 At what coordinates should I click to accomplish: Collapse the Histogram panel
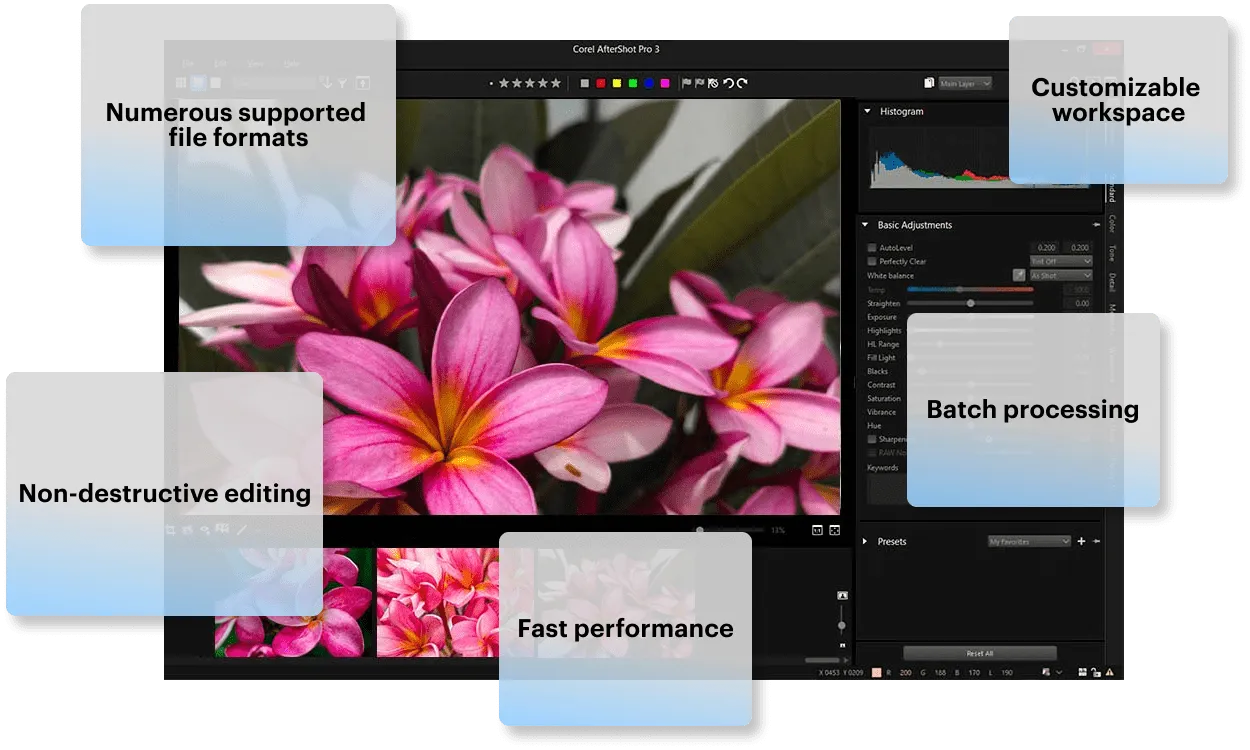point(867,112)
